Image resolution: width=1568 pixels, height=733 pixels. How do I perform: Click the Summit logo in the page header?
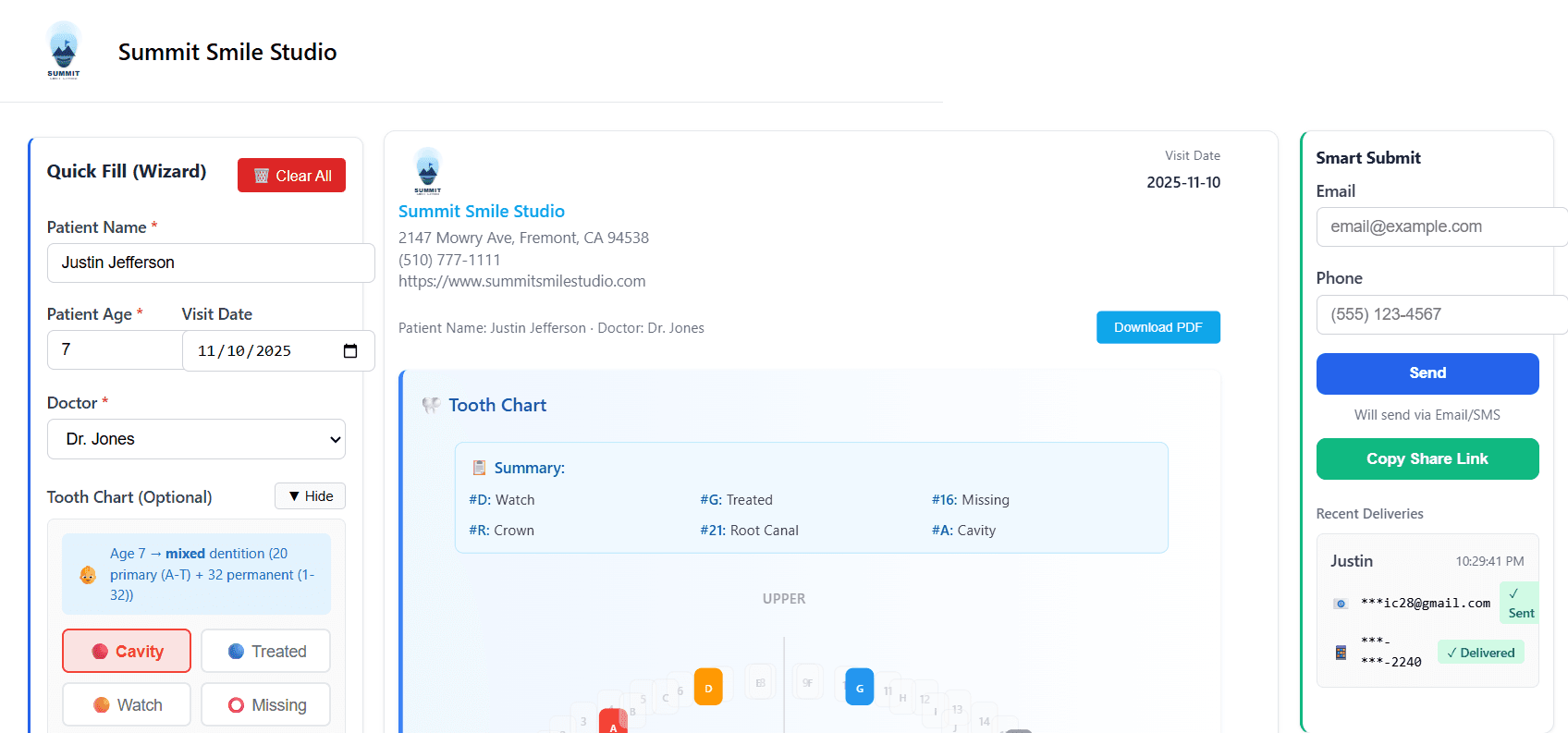point(64,51)
